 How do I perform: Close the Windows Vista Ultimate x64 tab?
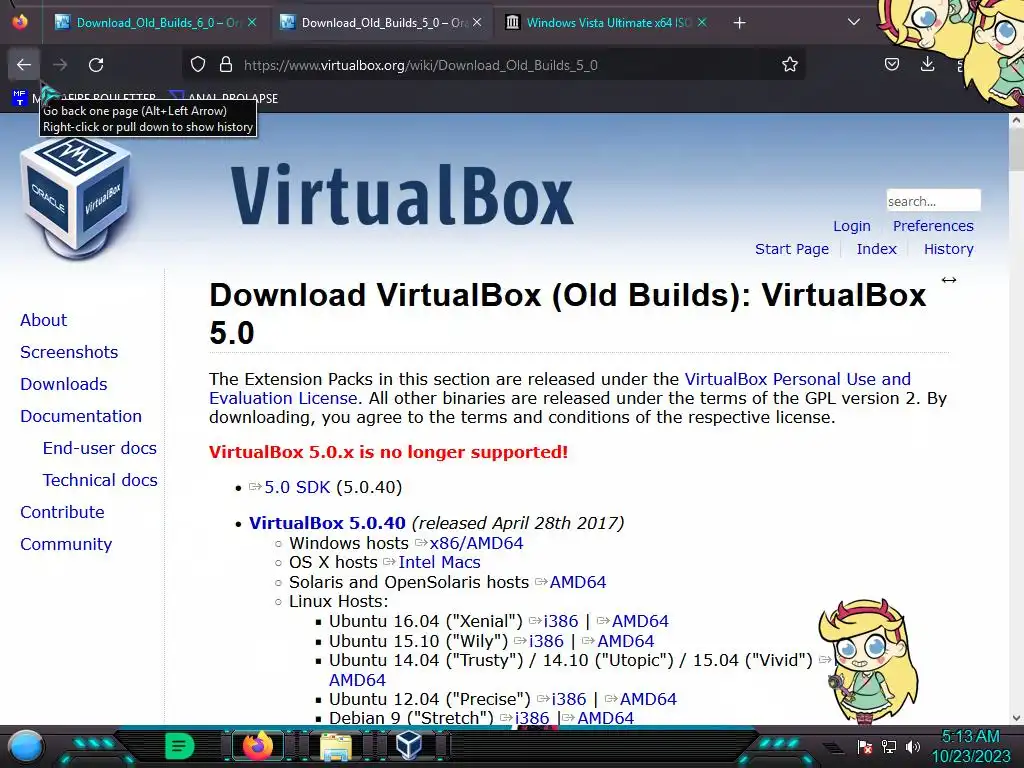(702, 22)
